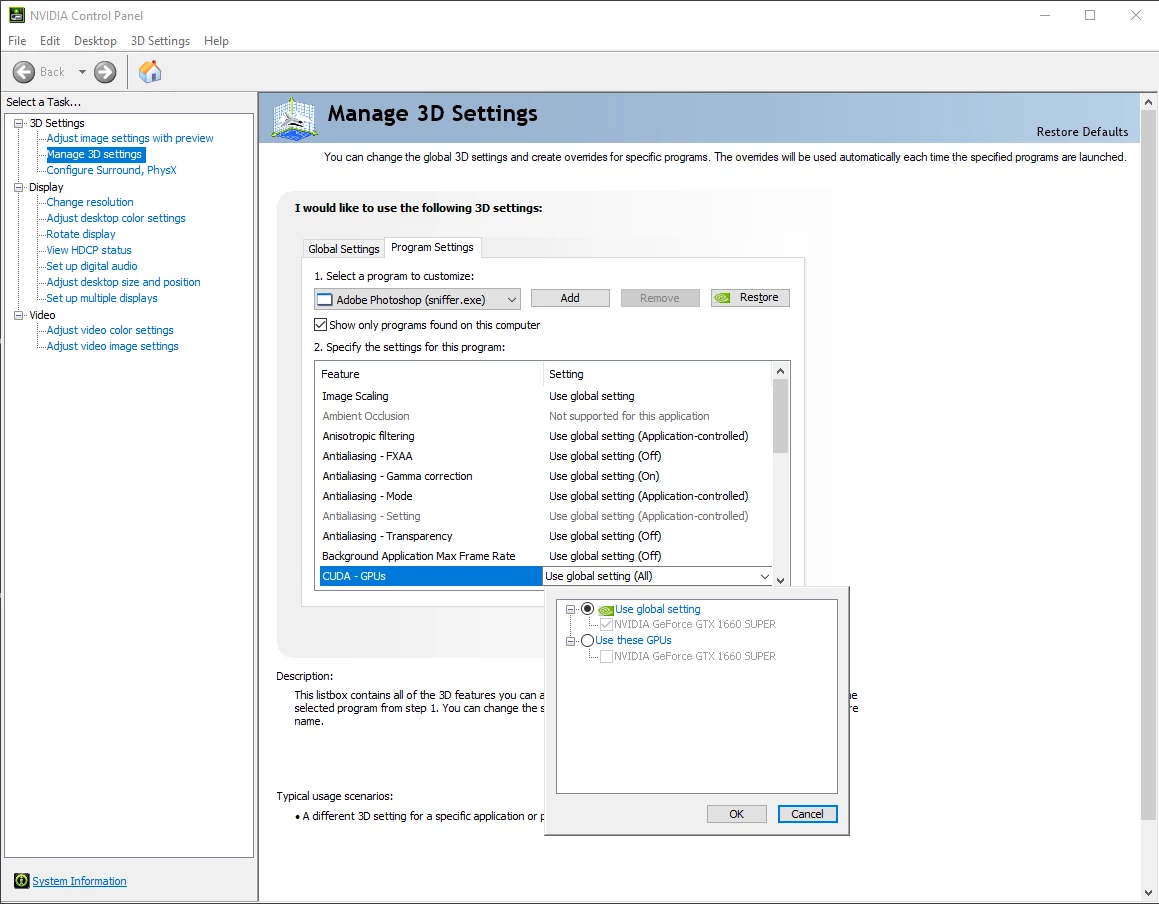
Task: Collapse the Display tree node
Action: 18,187
